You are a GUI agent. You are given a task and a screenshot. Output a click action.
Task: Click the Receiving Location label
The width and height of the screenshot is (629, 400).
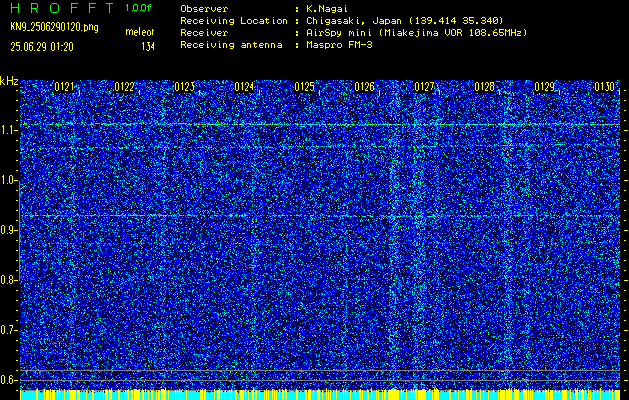234,20
